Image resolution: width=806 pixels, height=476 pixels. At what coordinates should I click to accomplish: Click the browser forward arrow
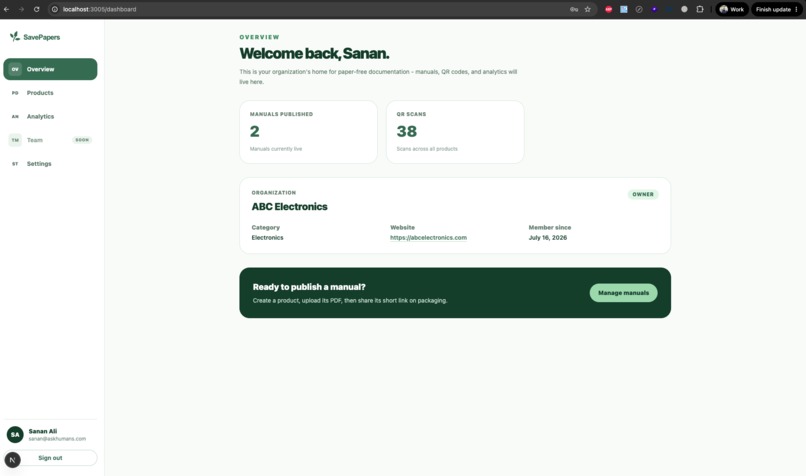click(x=22, y=9)
